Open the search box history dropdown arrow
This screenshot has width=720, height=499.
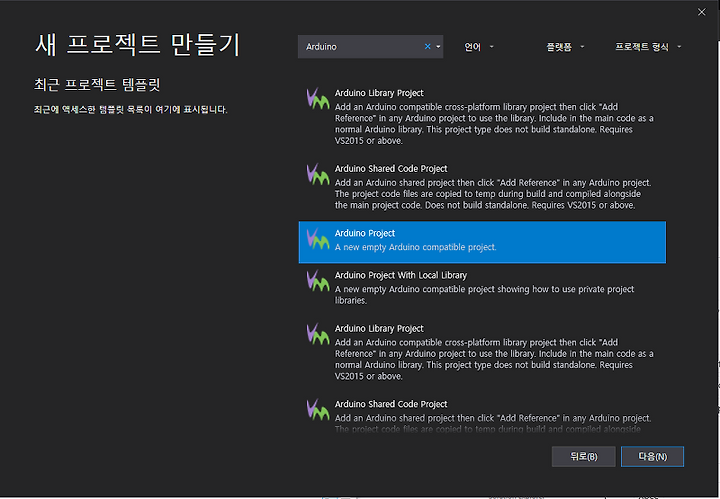tap(438, 47)
